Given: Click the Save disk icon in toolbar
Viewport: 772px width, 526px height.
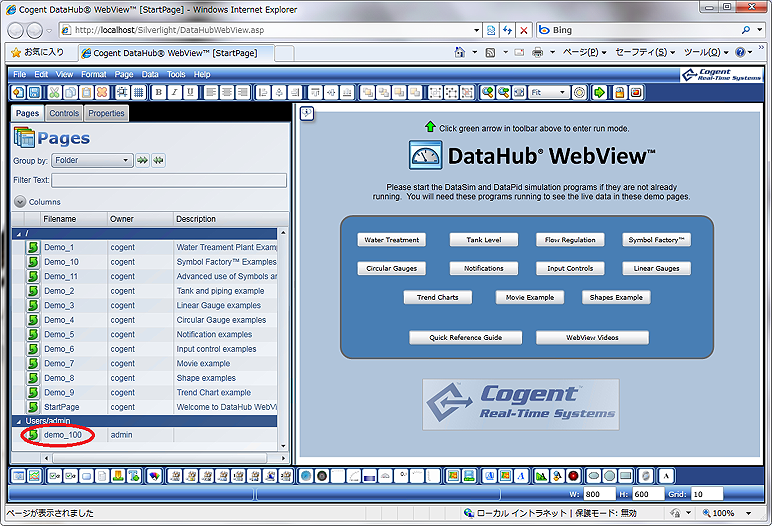Looking at the screenshot, I should [x=34, y=92].
